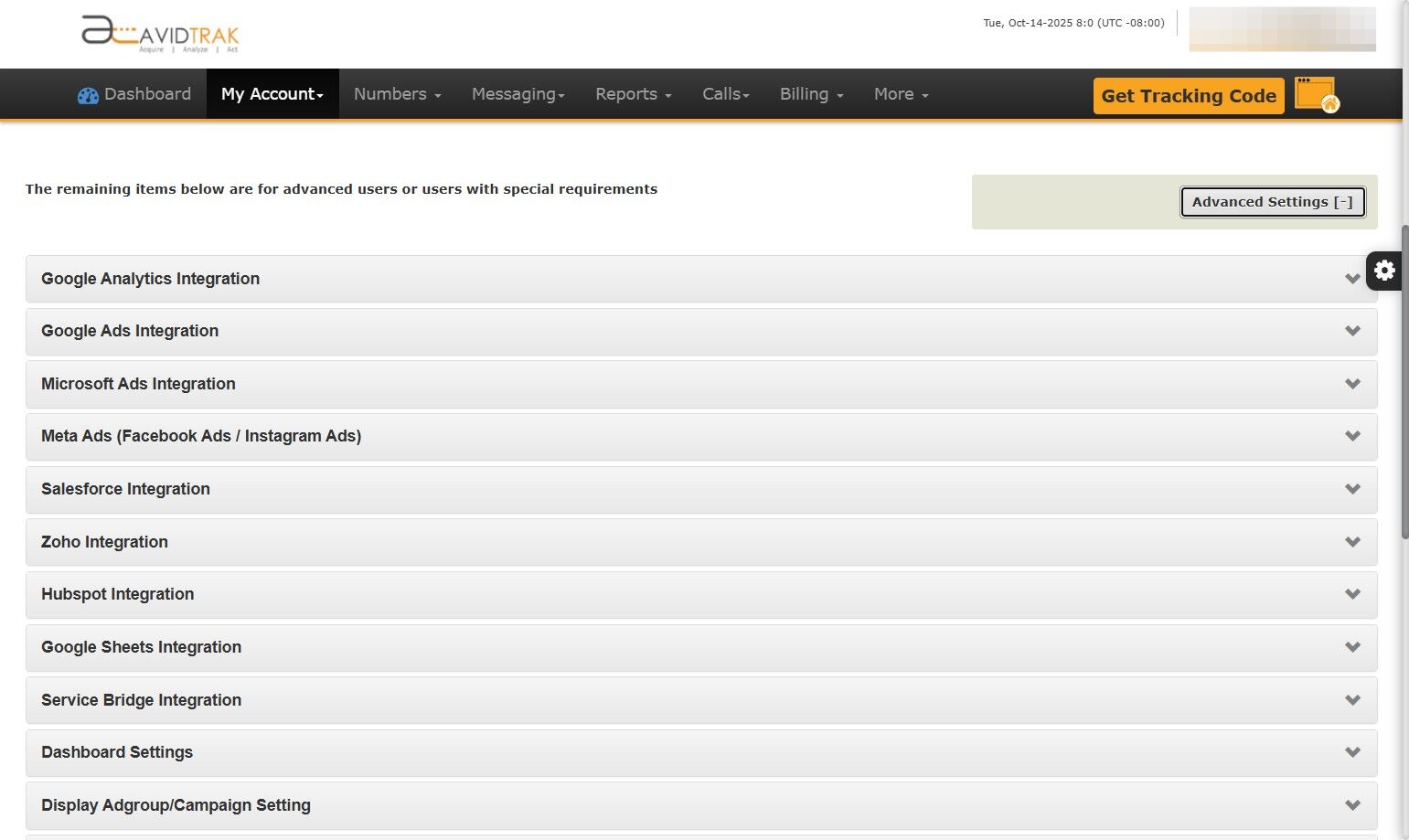
Task: Open the My Account menu
Action: point(272,94)
